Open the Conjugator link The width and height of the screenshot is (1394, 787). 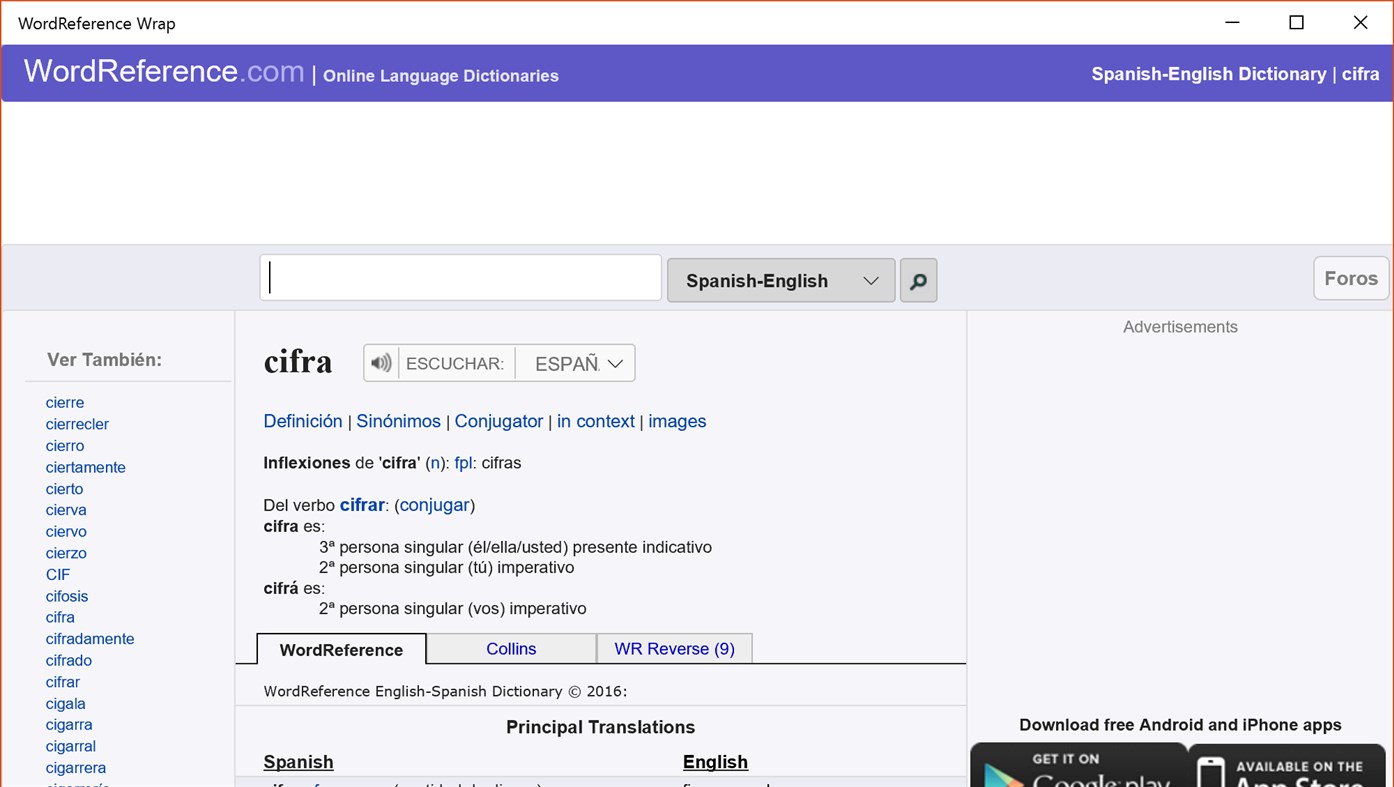point(499,421)
